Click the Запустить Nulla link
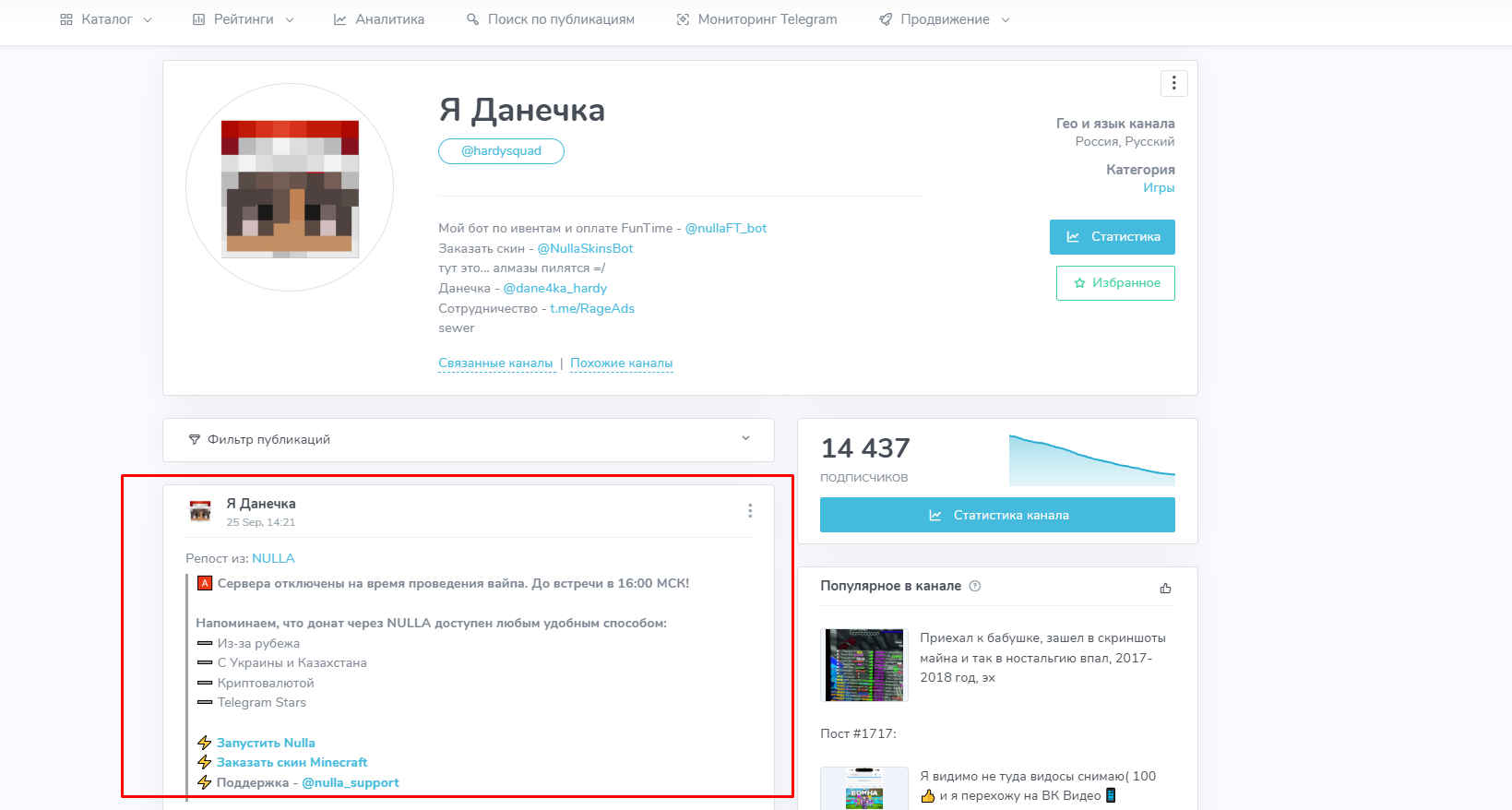 click(x=266, y=743)
